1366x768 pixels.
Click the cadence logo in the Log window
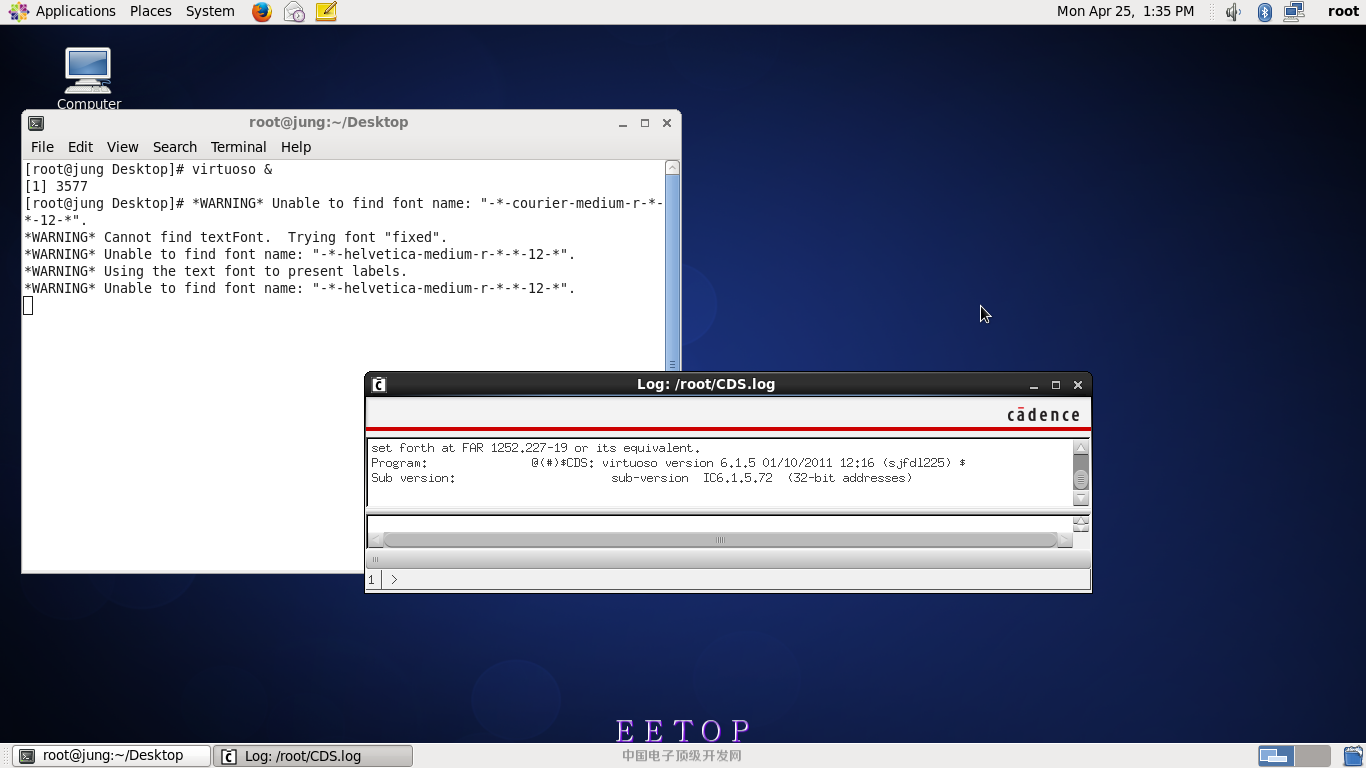[x=1043, y=415]
